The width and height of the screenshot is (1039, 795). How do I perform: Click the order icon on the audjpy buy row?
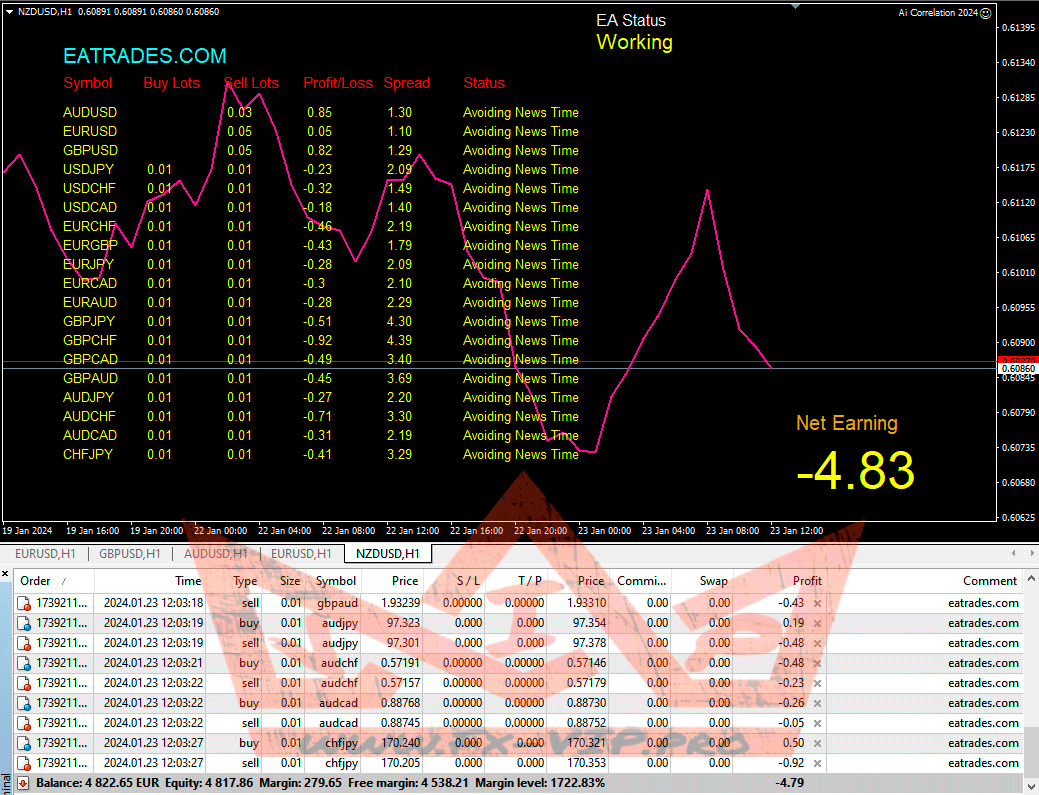(x=24, y=623)
